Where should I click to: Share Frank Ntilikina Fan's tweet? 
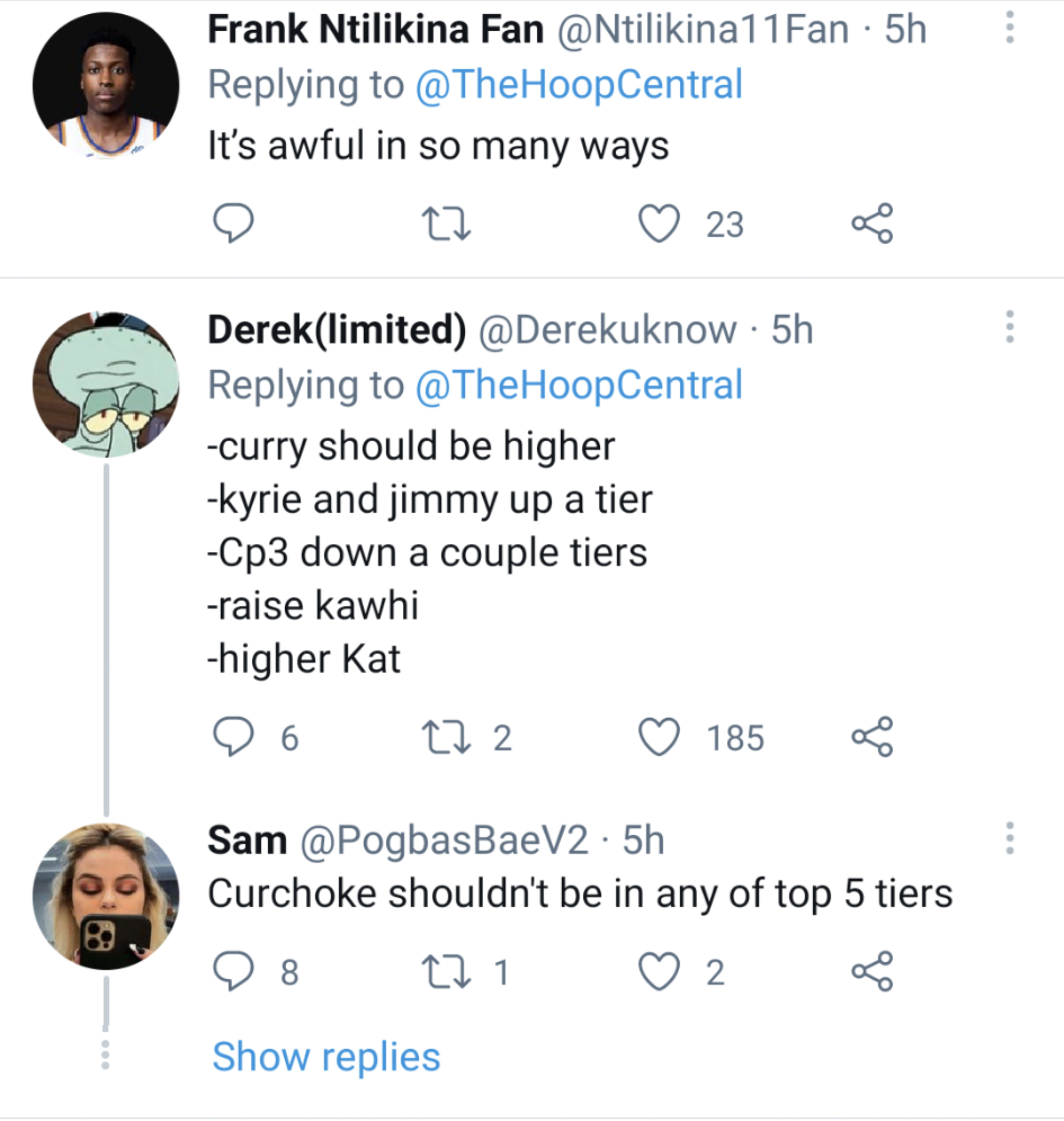click(872, 223)
